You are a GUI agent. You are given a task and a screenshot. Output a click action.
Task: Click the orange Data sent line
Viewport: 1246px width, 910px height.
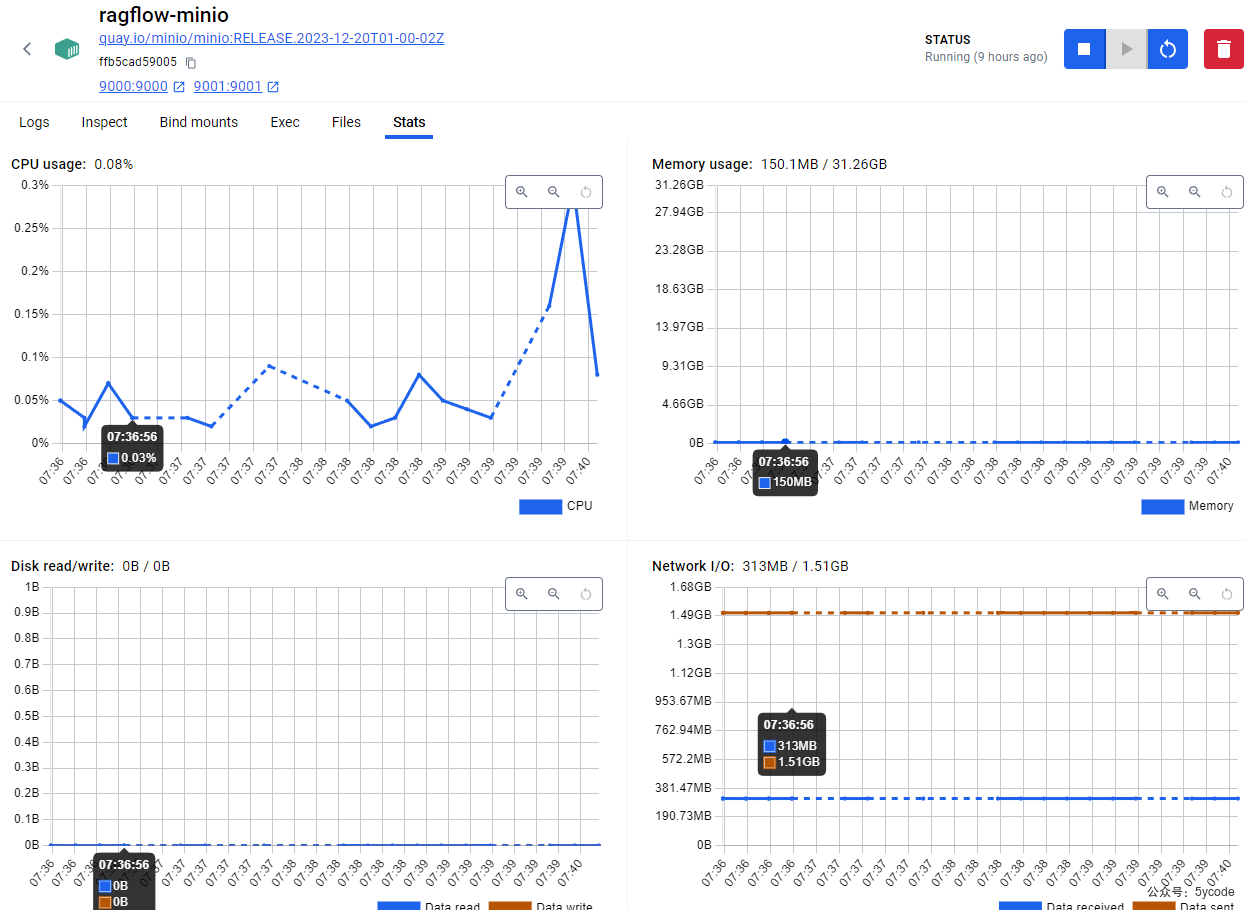980,613
